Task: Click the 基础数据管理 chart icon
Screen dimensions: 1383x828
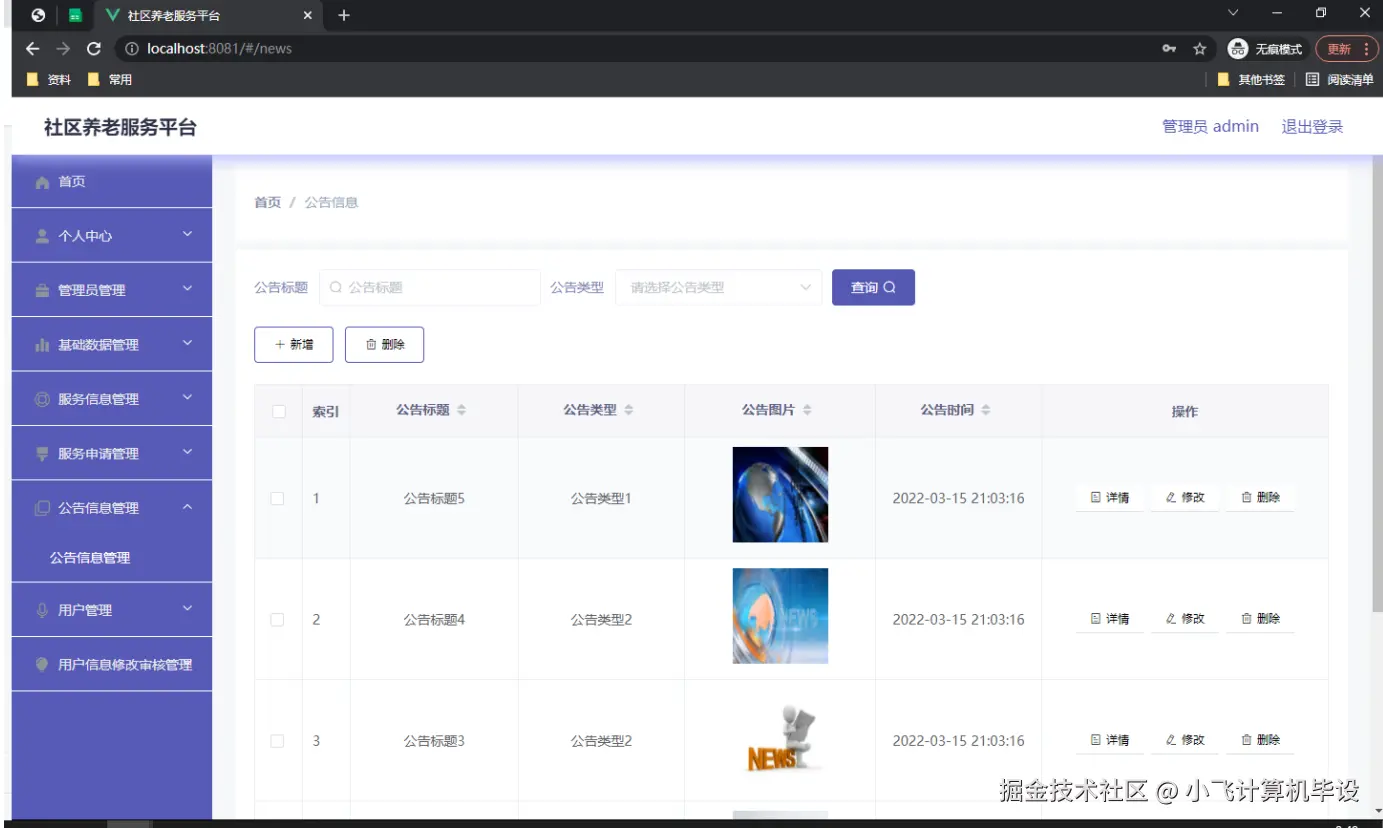Action: (41, 344)
